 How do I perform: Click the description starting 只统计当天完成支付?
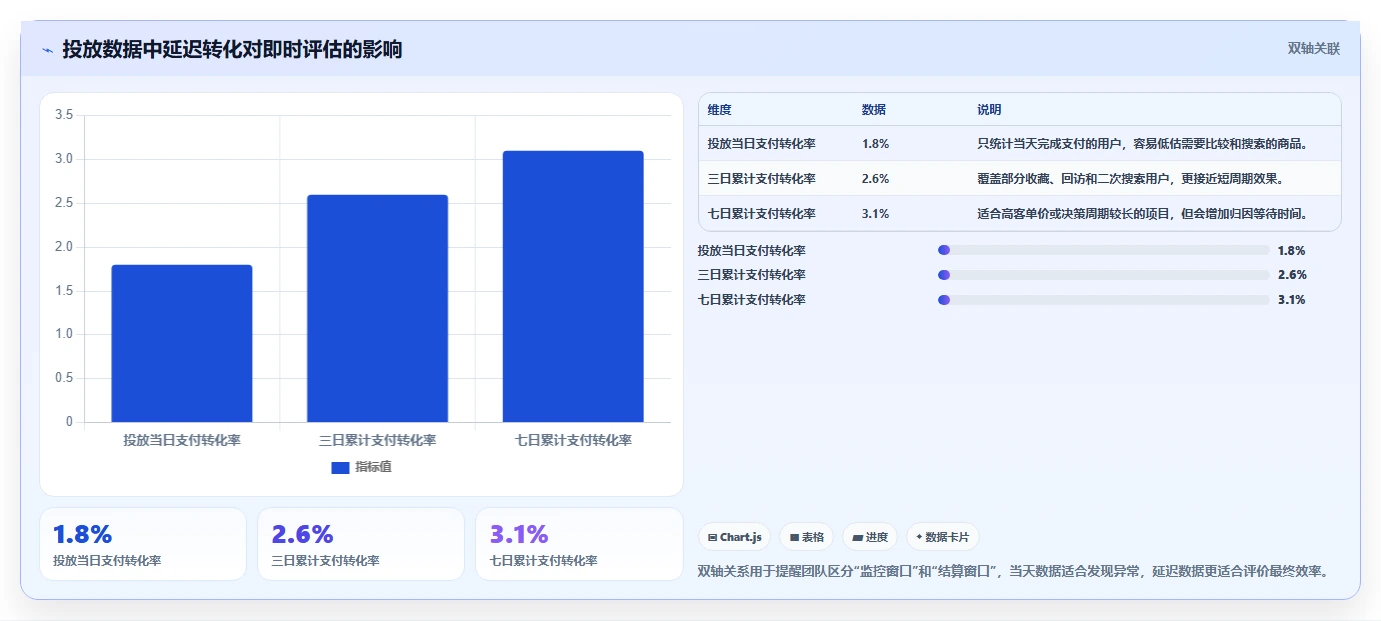point(1143,144)
